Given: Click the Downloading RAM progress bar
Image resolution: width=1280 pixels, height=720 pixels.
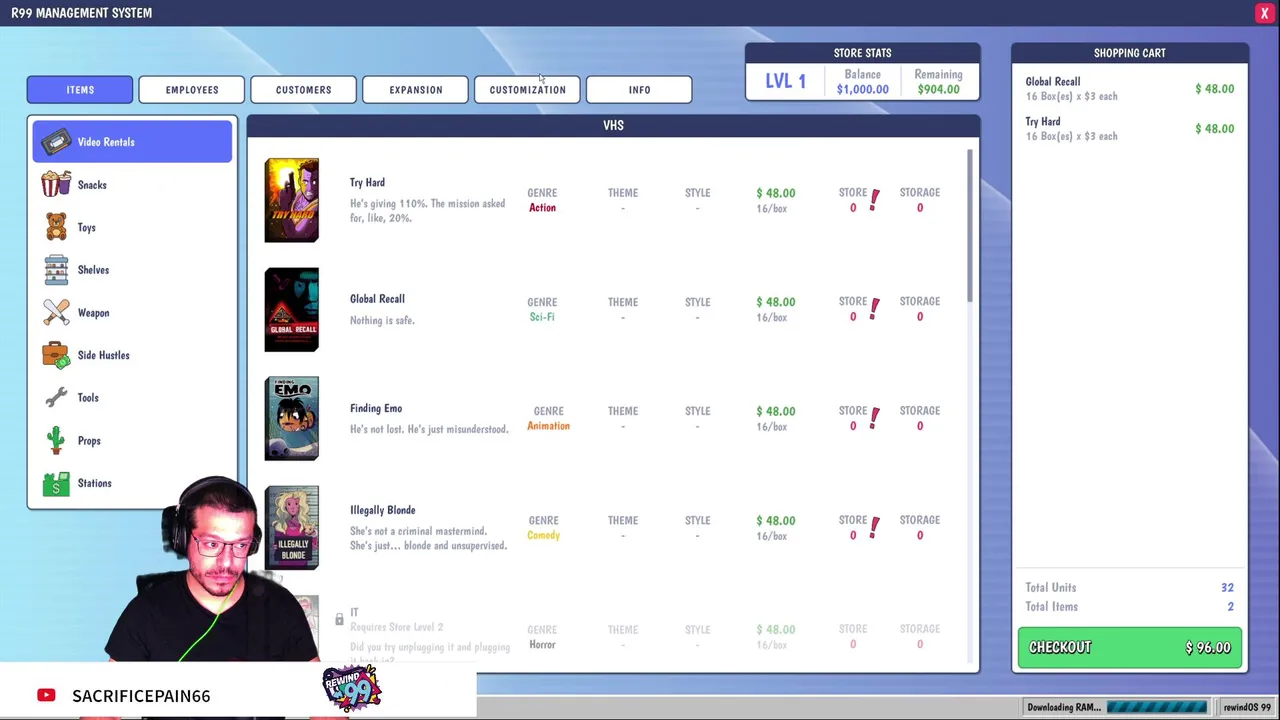Looking at the screenshot, I should pyautogui.click(x=1156, y=707).
